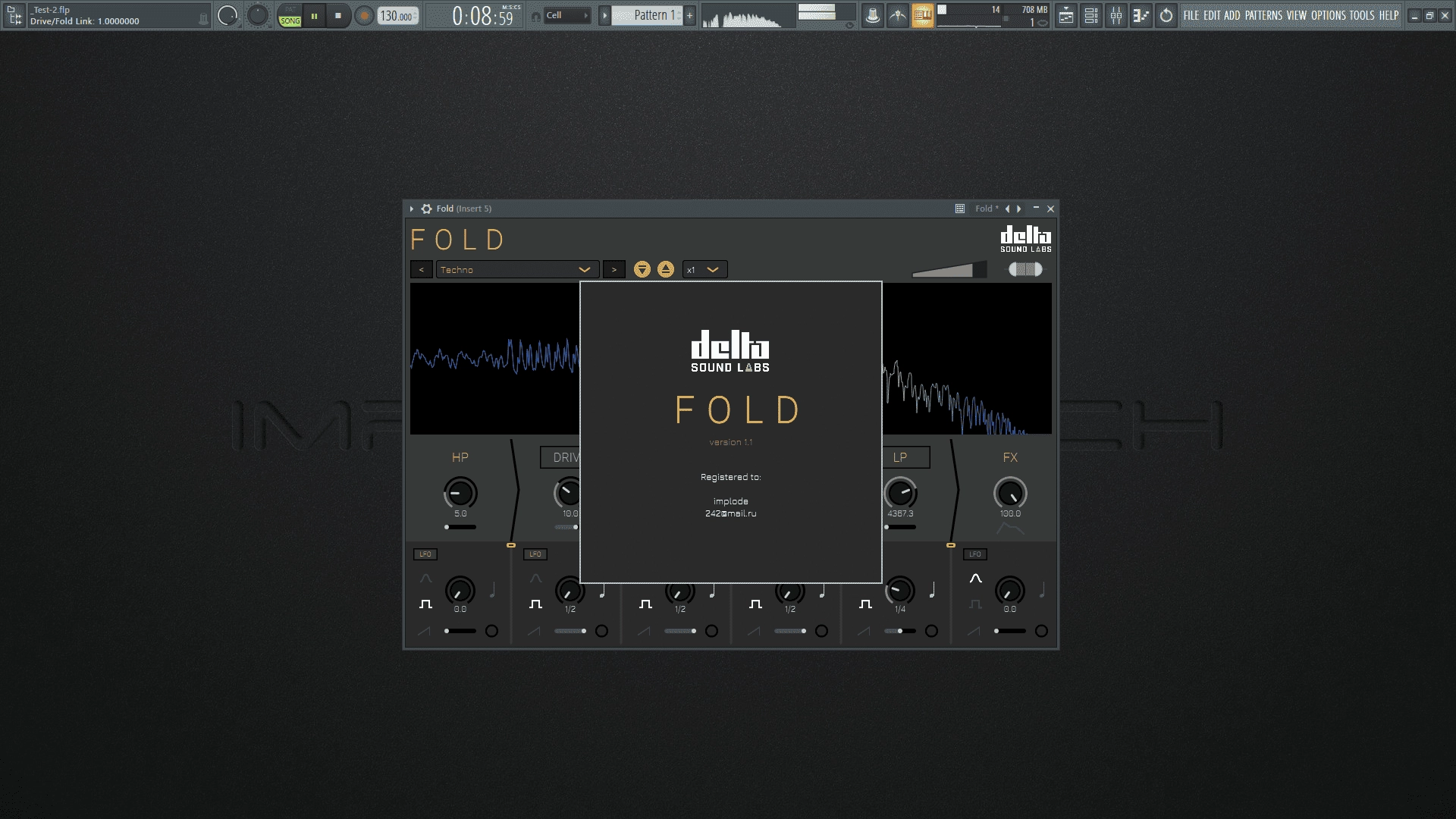Image resolution: width=1456 pixels, height=819 pixels.
Task: Open the VIEW menu
Action: (x=1296, y=15)
